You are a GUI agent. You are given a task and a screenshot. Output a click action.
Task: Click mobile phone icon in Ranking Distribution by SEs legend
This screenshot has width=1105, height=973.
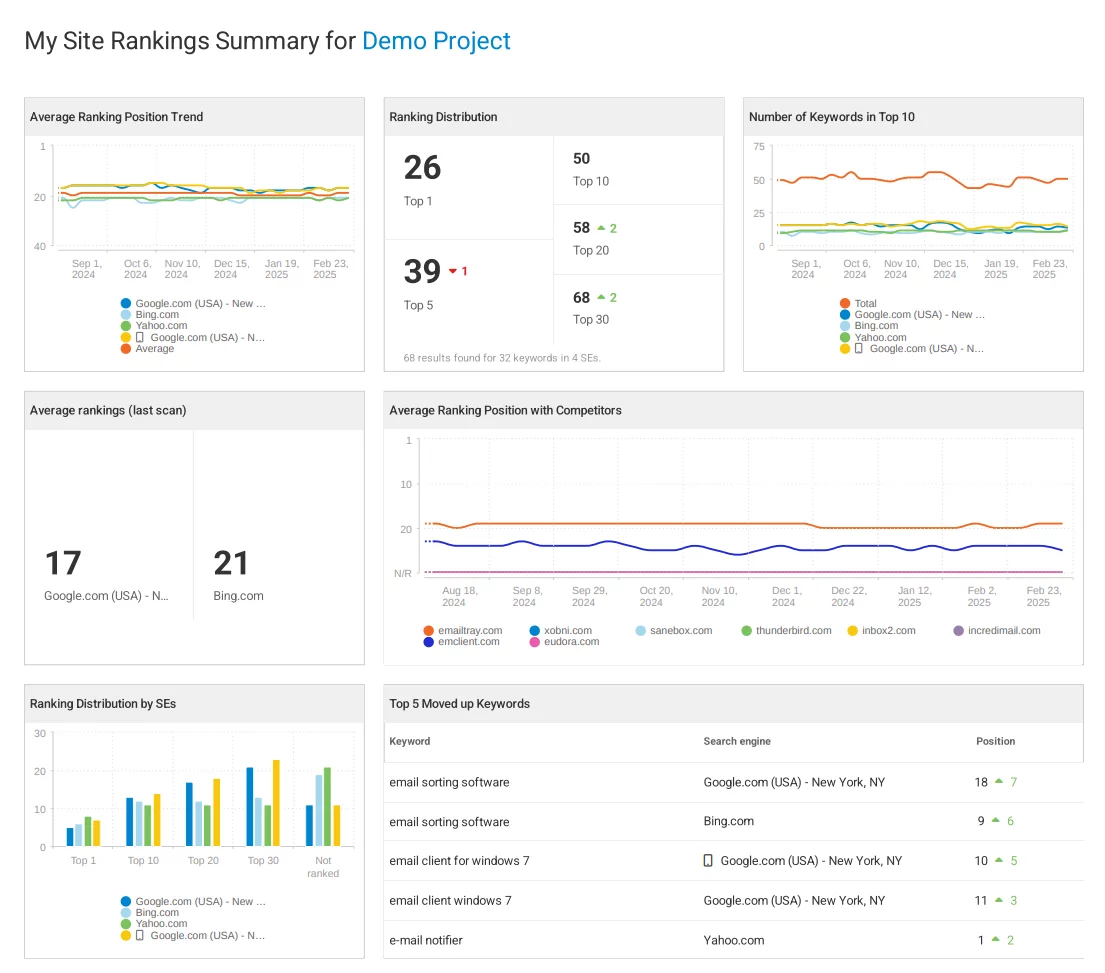(140, 936)
